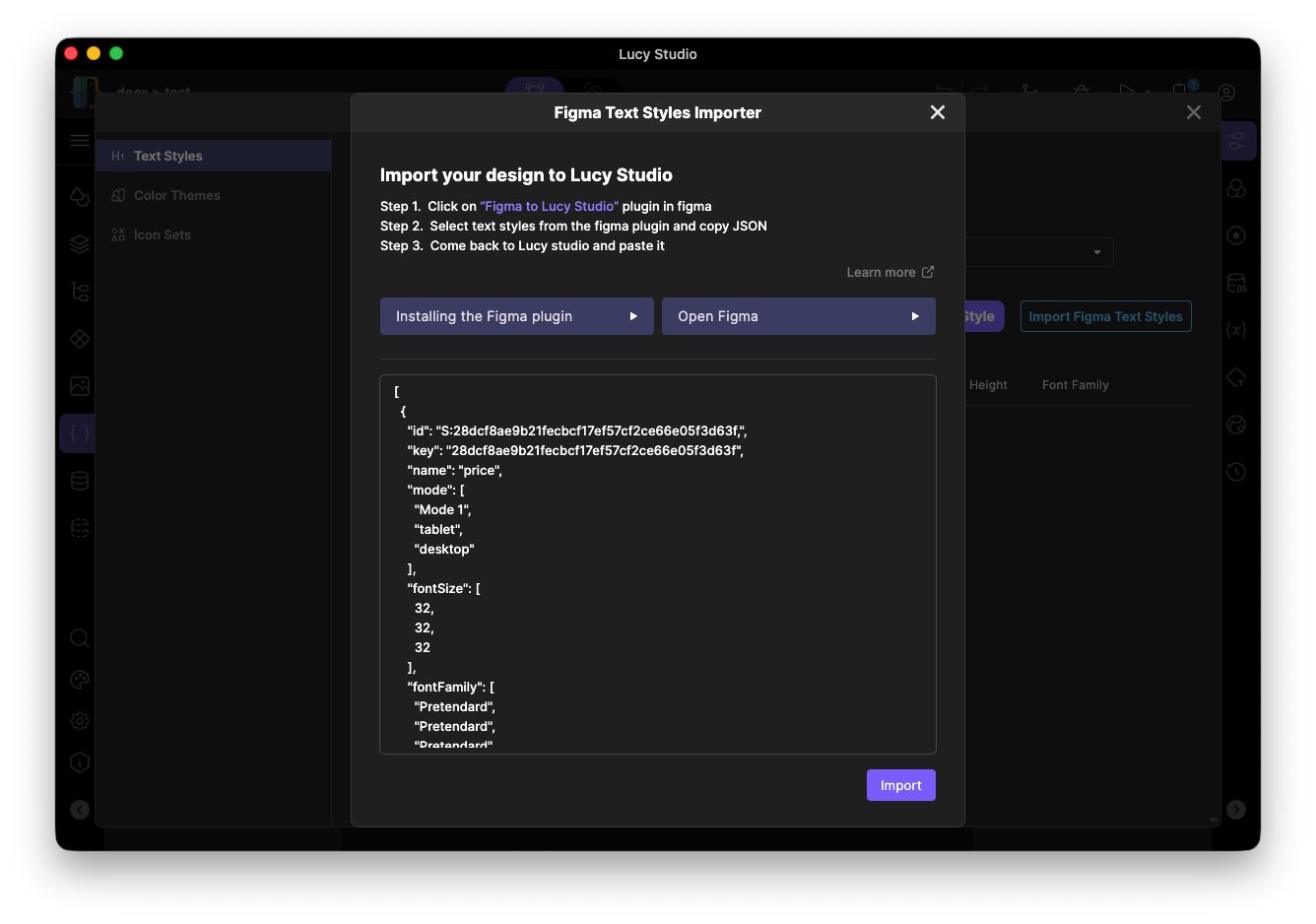The height and width of the screenshot is (924, 1316).
Task: Open the database DS icon in right sidebar
Action: point(1236,283)
